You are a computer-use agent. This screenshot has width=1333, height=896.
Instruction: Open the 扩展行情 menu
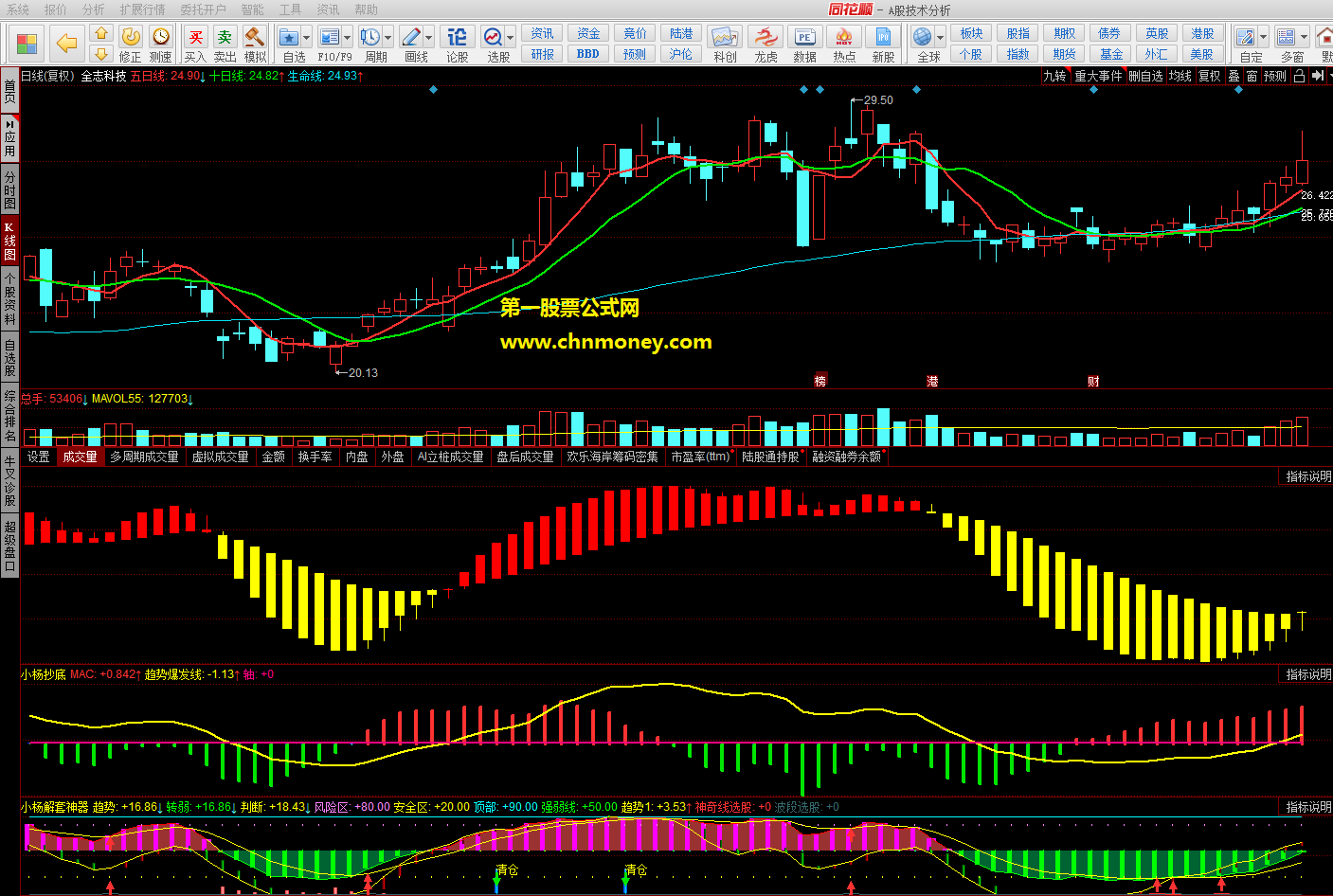click(x=142, y=9)
